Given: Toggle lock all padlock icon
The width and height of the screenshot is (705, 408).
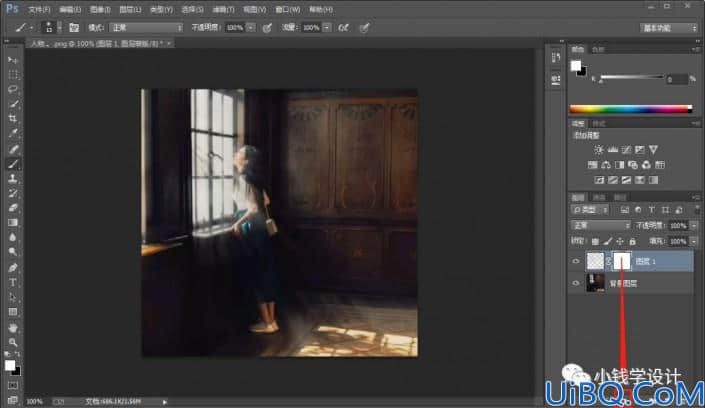Looking at the screenshot, I should click(633, 242).
